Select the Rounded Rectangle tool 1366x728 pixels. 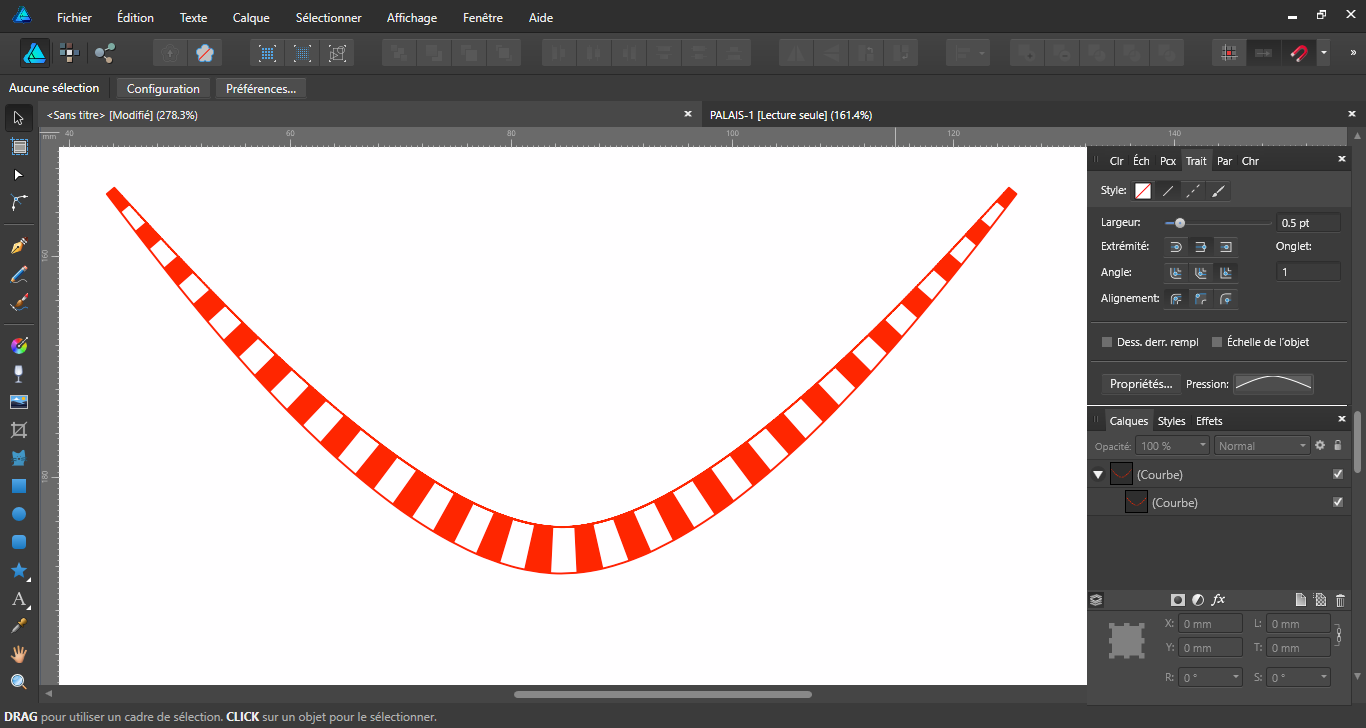click(18, 542)
